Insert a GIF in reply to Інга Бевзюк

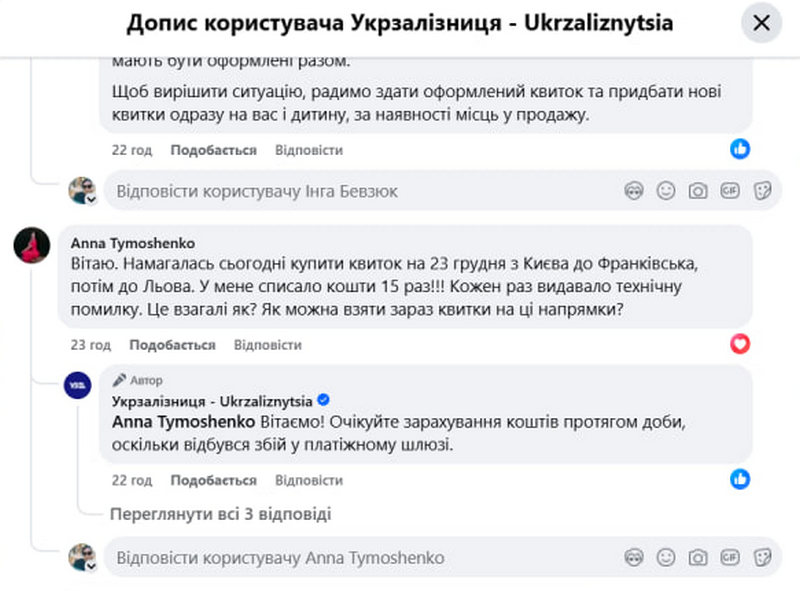[x=731, y=190]
